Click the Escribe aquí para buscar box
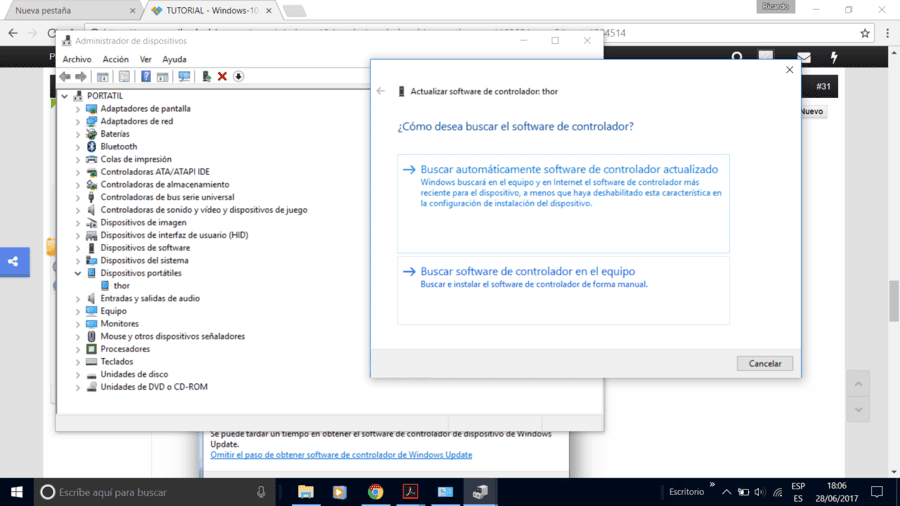This screenshot has height=506, width=900. [x=155, y=492]
